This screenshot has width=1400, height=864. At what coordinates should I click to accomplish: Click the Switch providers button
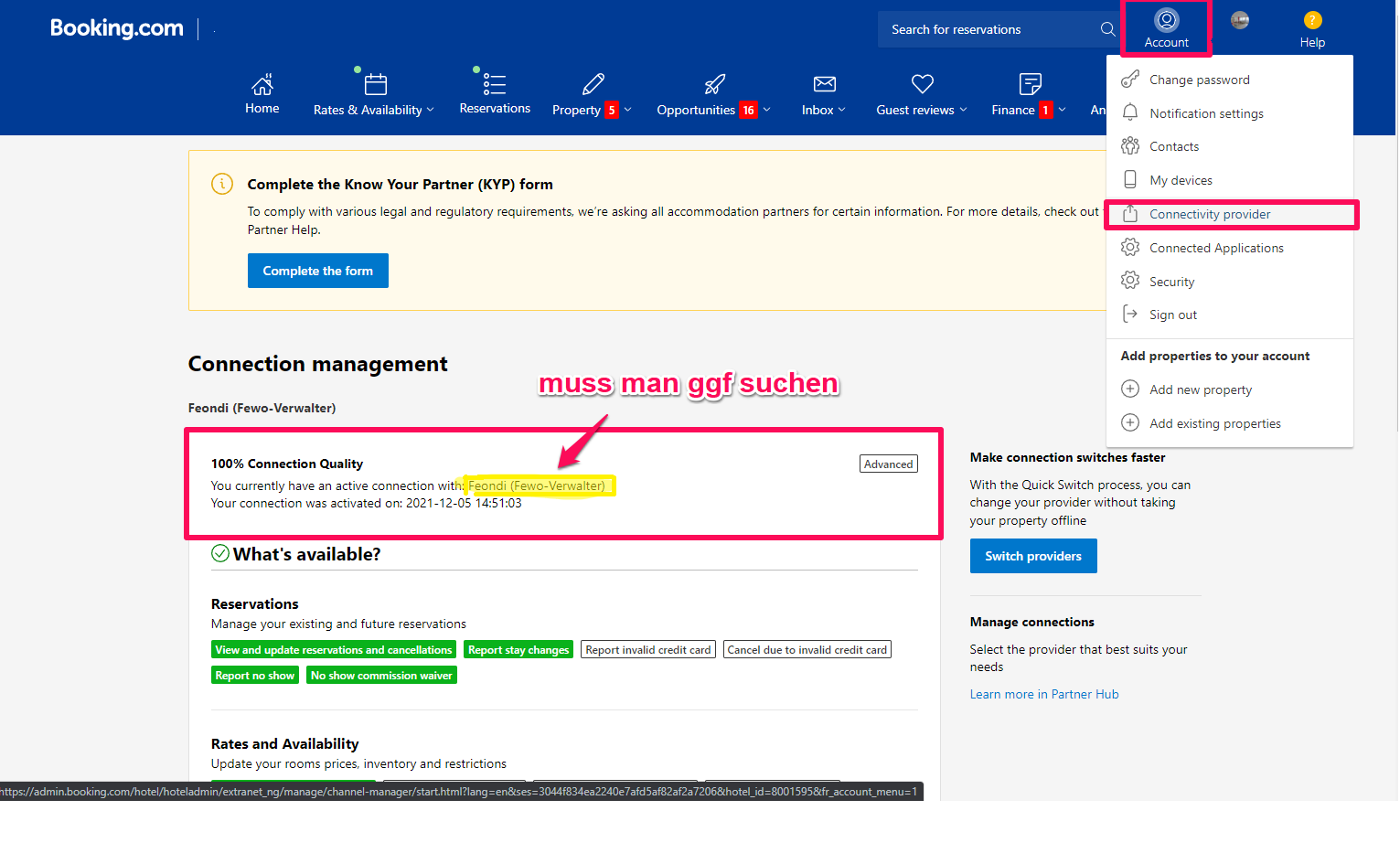click(1033, 556)
